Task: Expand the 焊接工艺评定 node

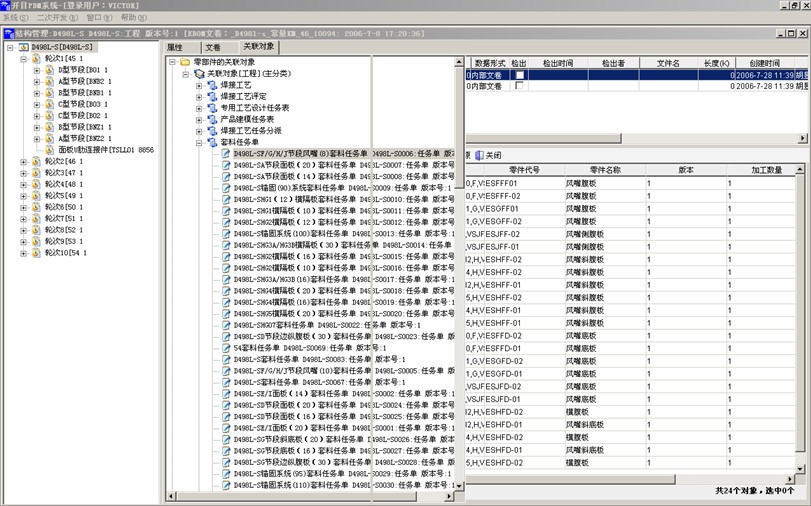Action: (x=199, y=97)
